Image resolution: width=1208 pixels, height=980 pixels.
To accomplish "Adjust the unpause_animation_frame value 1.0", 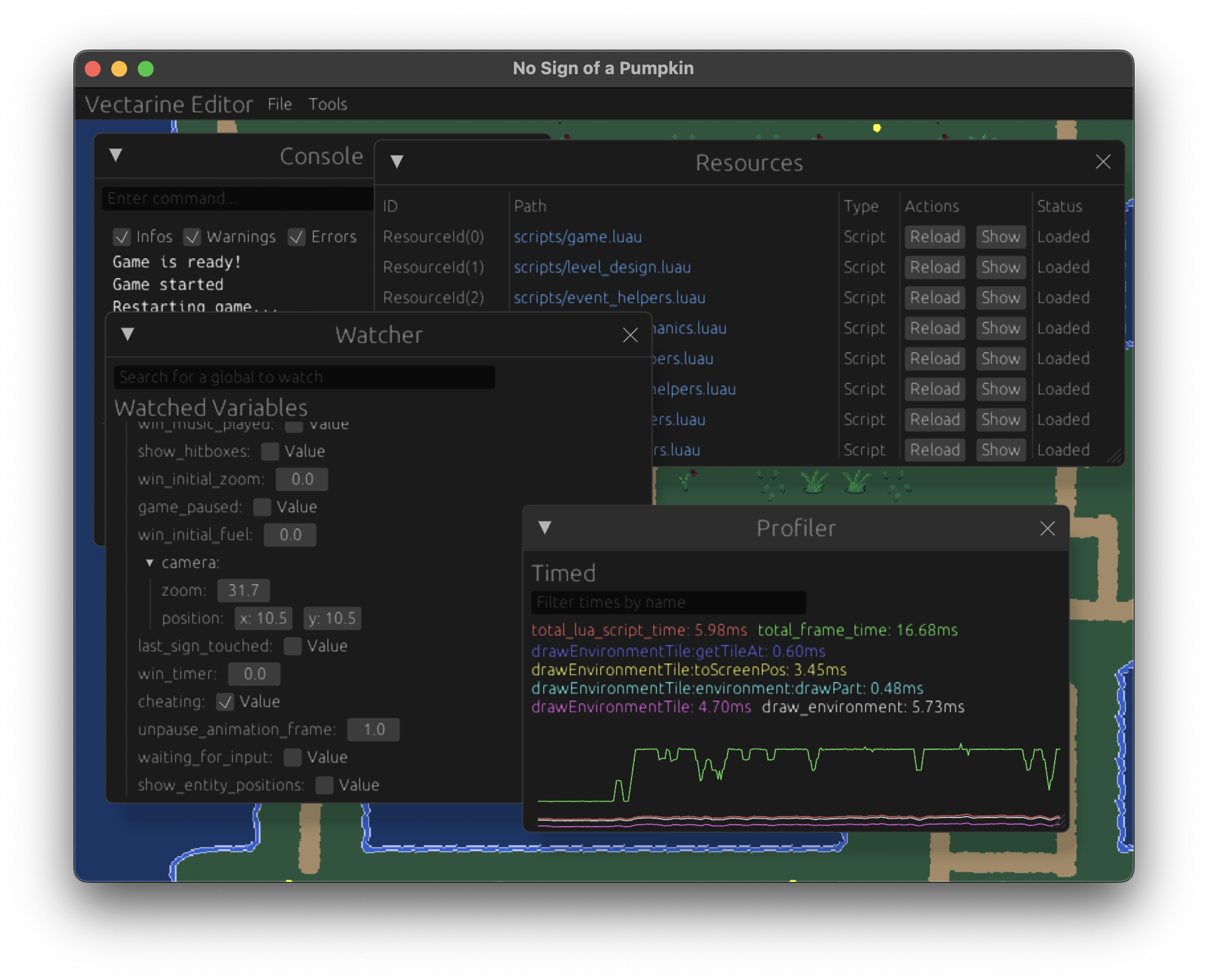I will point(373,730).
